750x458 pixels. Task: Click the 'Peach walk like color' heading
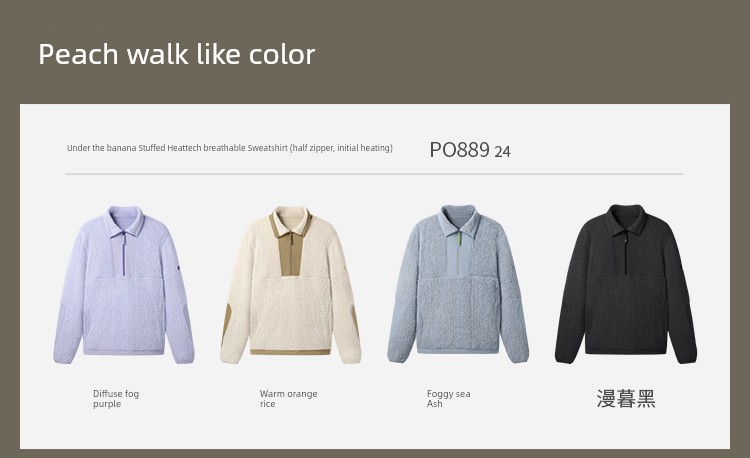[176, 54]
